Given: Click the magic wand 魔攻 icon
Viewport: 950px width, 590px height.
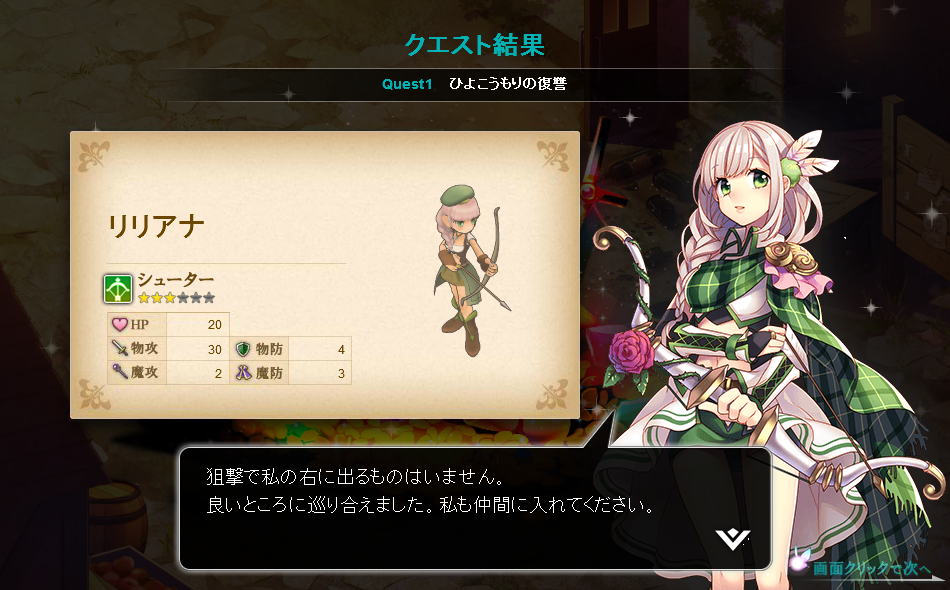Looking at the screenshot, I should click(120, 371).
